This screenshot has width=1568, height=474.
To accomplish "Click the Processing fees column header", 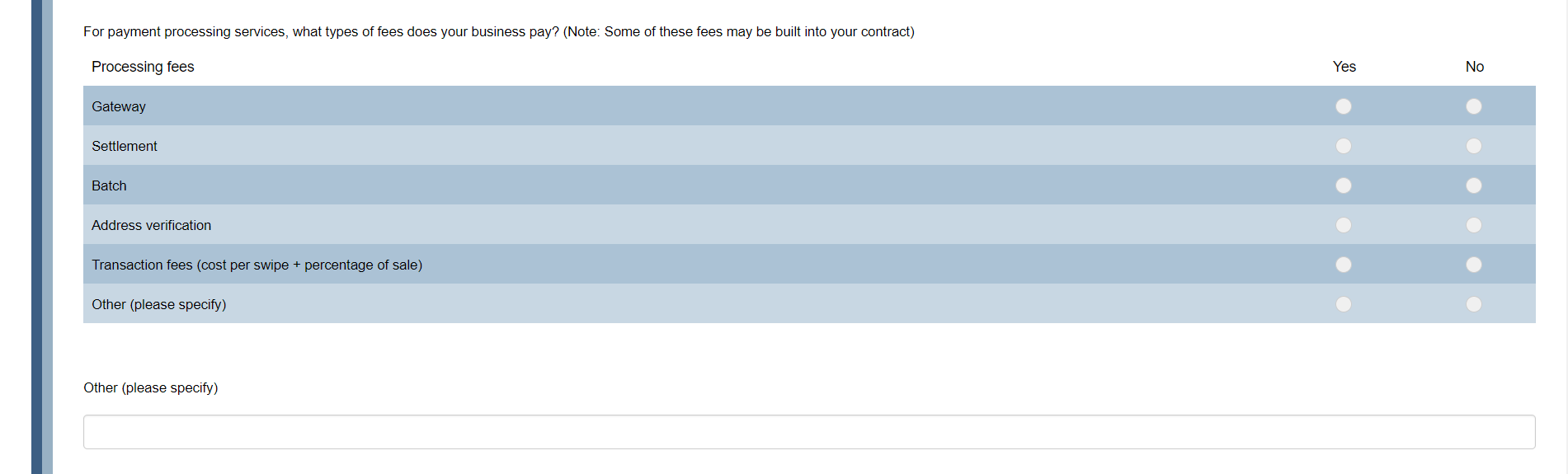I will (143, 67).
